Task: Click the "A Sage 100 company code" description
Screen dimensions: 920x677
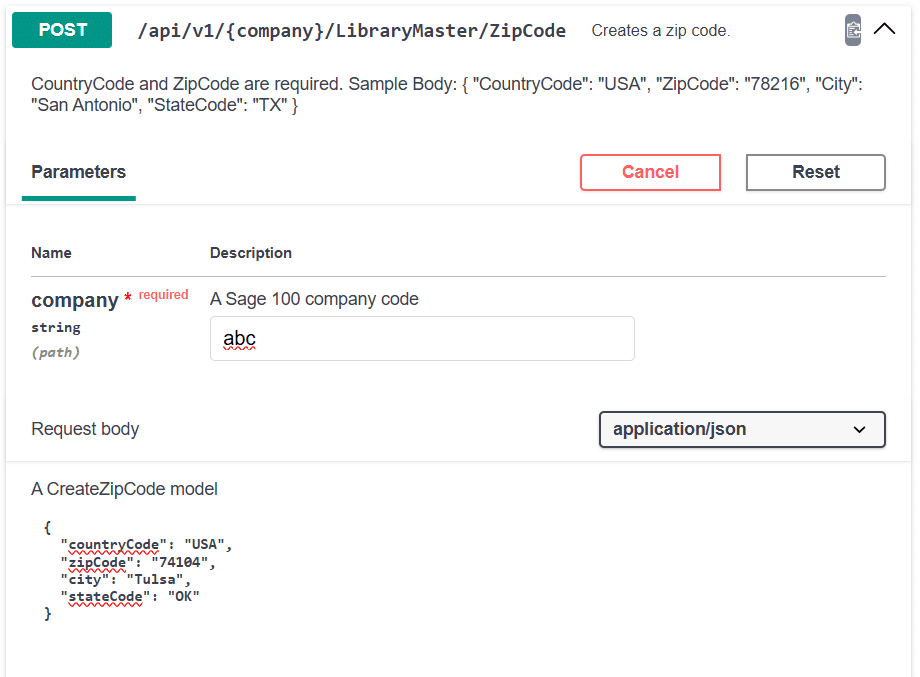Action: click(x=314, y=299)
